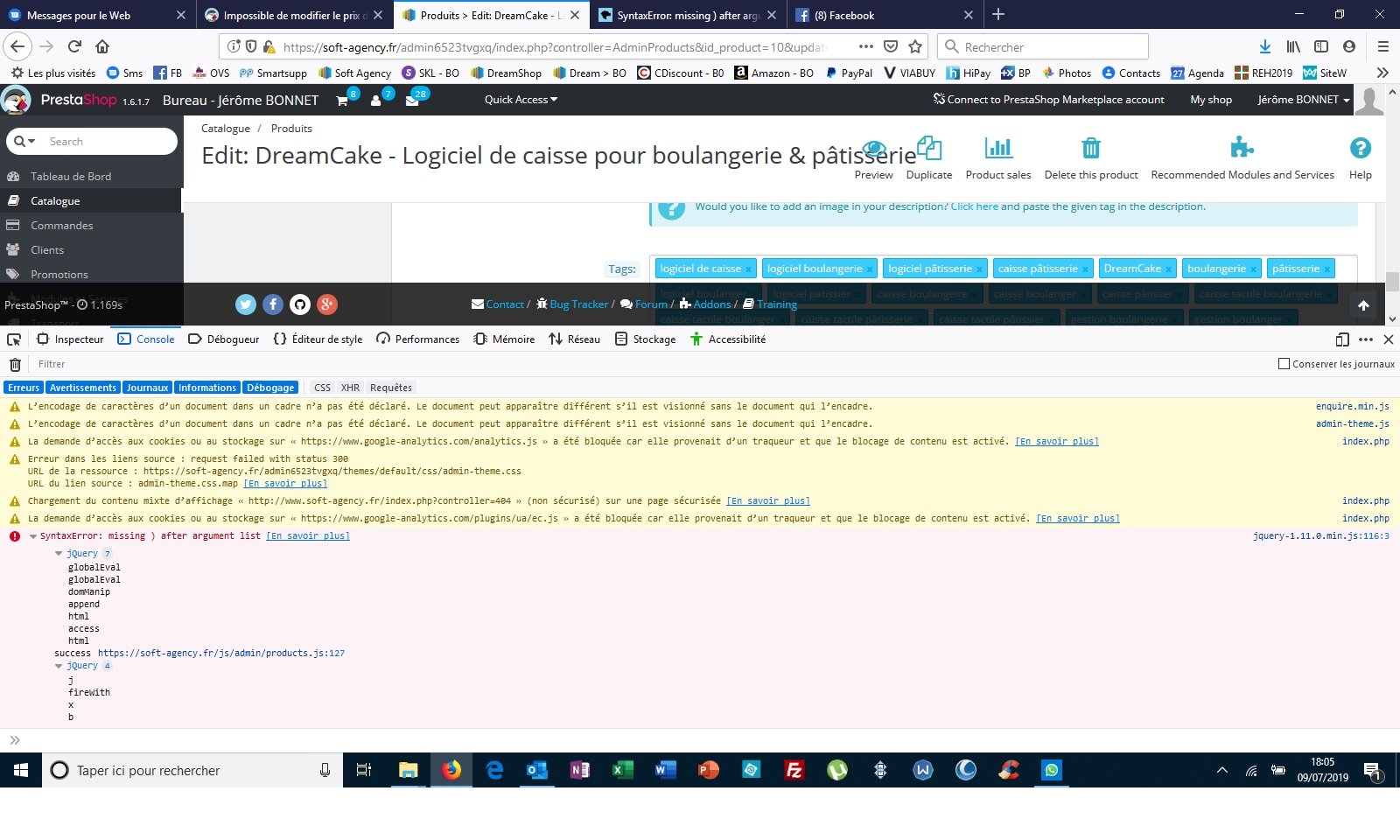Enable the XHR console filter
1400x840 pixels.
350,388
